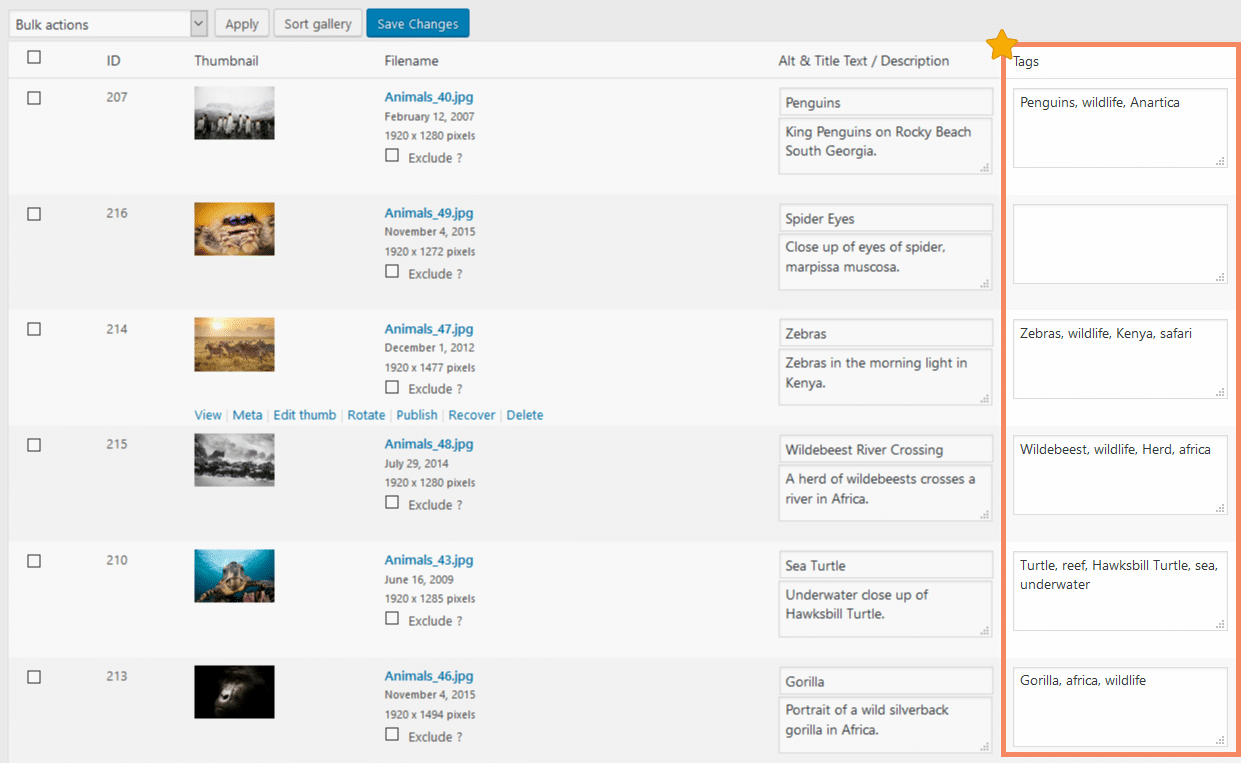Click the Save Changes button

[x=418, y=24]
